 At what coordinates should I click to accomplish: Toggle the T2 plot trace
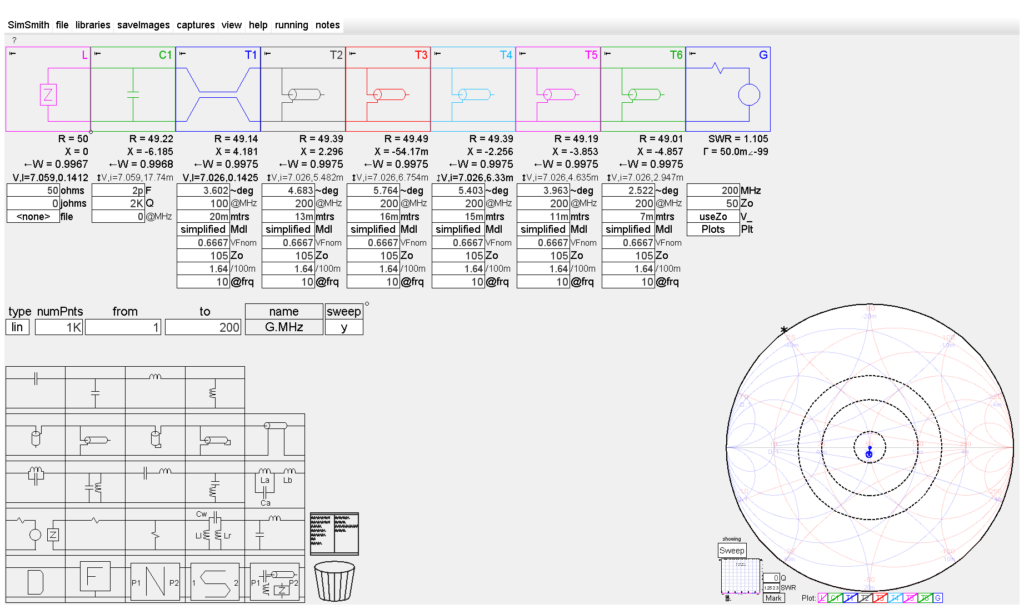pos(865,598)
